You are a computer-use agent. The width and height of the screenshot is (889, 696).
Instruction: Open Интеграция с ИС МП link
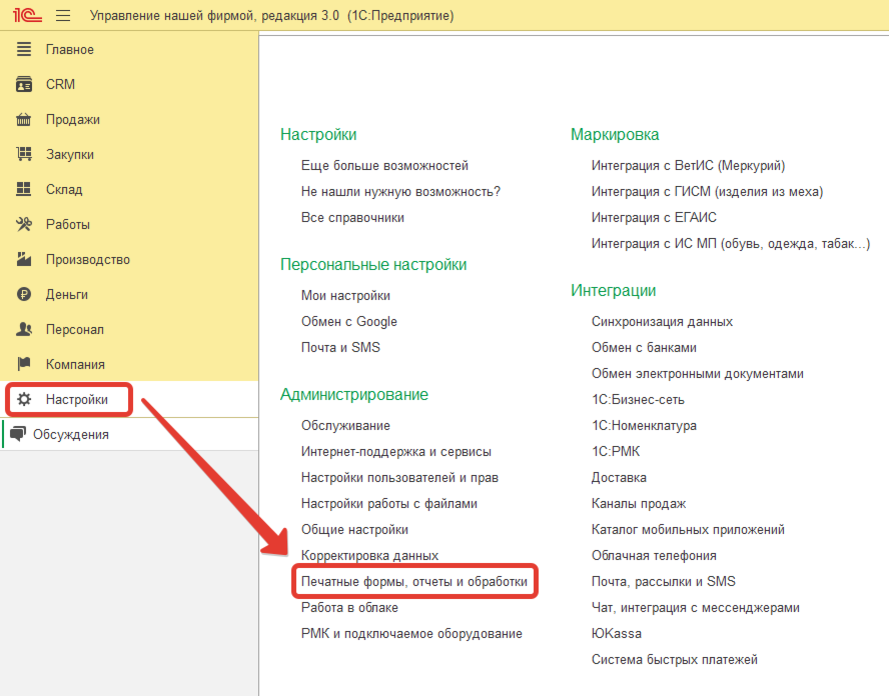[730, 244]
